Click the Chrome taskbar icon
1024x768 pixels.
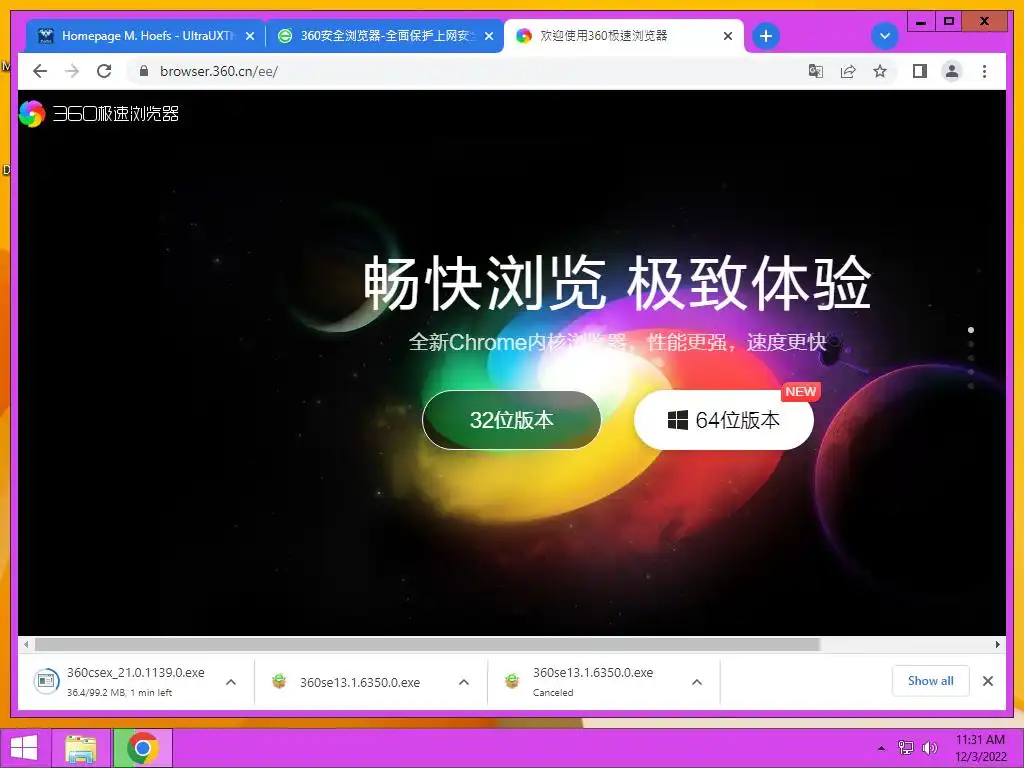(143, 748)
